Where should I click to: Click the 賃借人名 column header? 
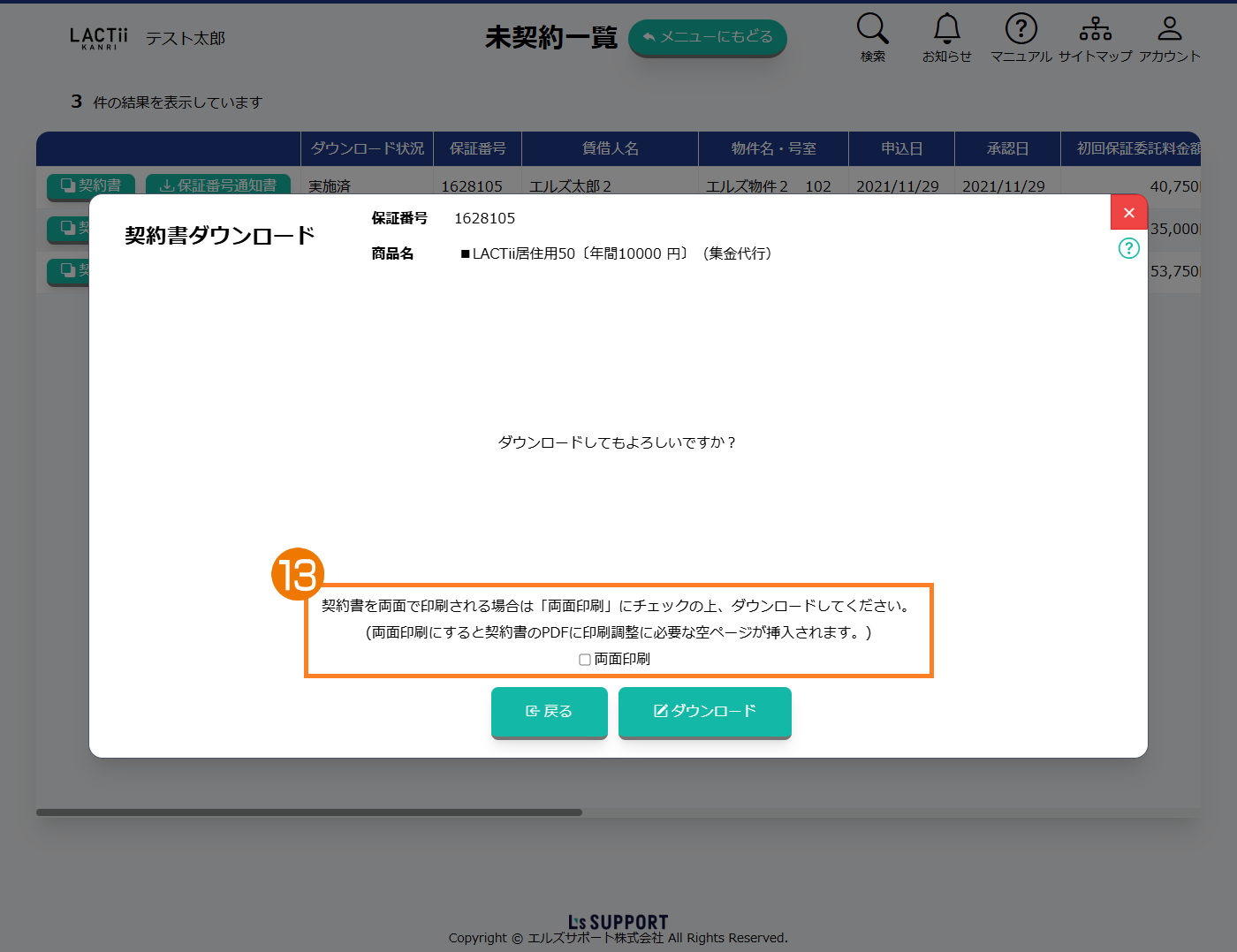[x=610, y=148]
